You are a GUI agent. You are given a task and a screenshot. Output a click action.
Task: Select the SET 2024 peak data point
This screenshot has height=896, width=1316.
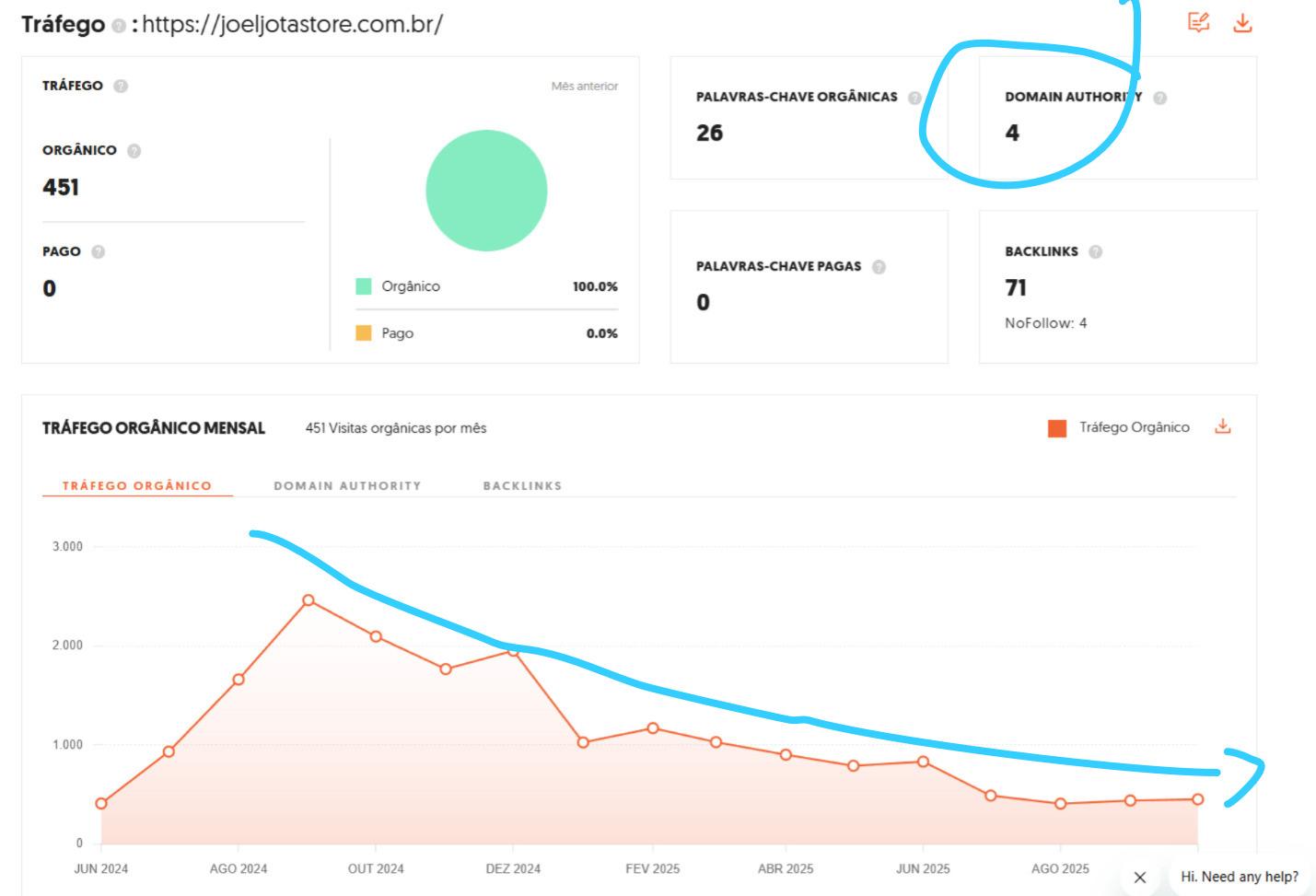(307, 599)
